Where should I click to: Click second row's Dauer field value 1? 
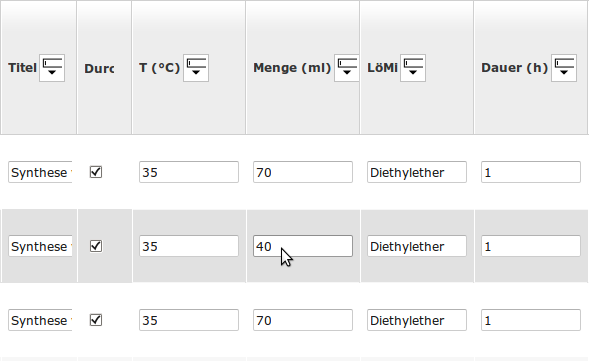(x=531, y=246)
